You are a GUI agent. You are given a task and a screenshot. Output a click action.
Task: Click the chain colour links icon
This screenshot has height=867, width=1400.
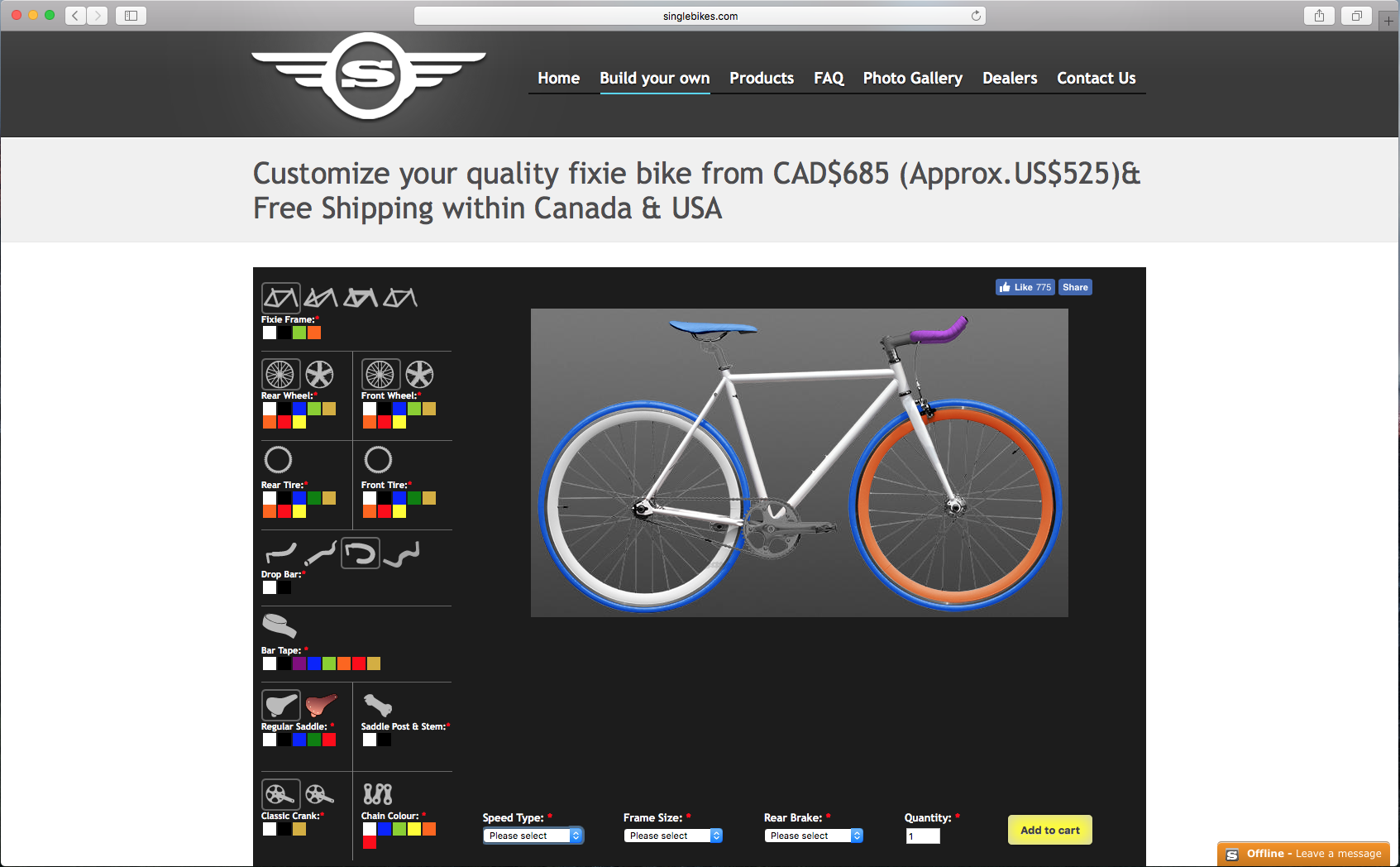coord(378,794)
